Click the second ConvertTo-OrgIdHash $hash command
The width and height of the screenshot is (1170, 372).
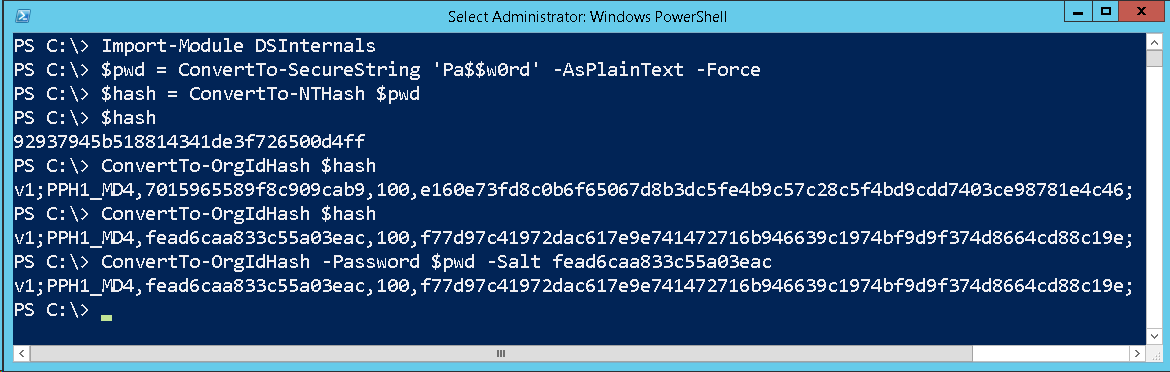click(195, 214)
